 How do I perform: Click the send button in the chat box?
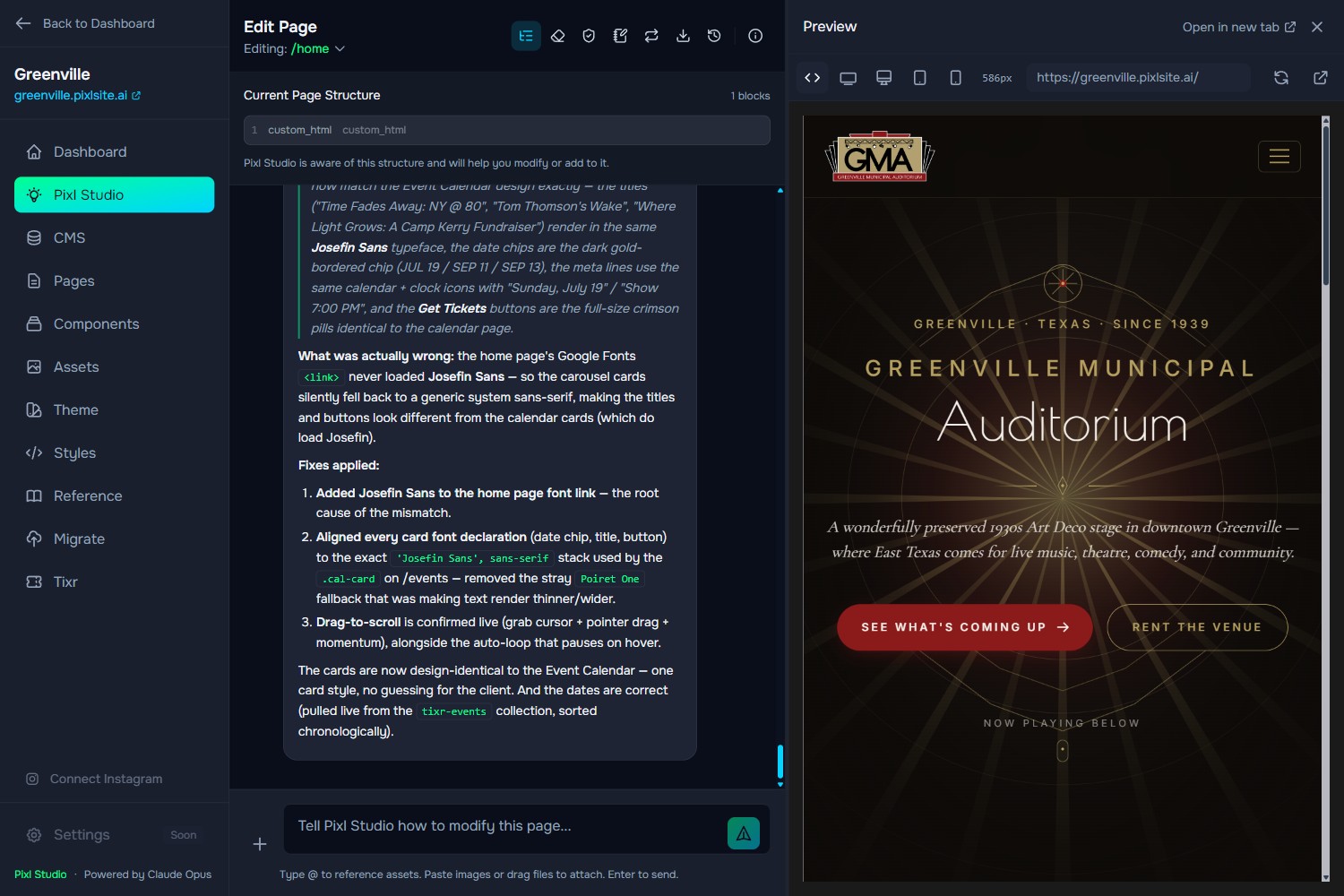point(744,833)
